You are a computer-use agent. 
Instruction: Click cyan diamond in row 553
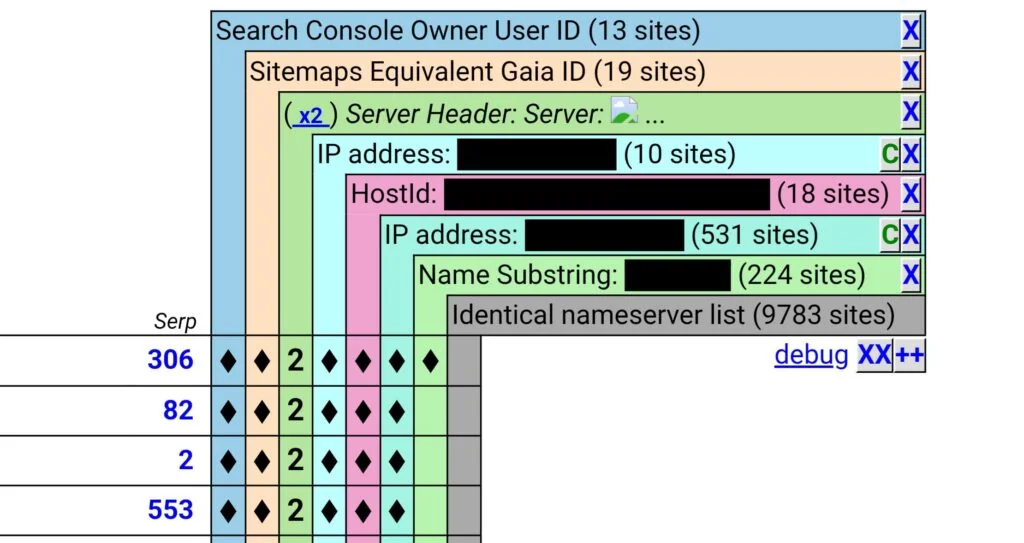click(x=329, y=511)
